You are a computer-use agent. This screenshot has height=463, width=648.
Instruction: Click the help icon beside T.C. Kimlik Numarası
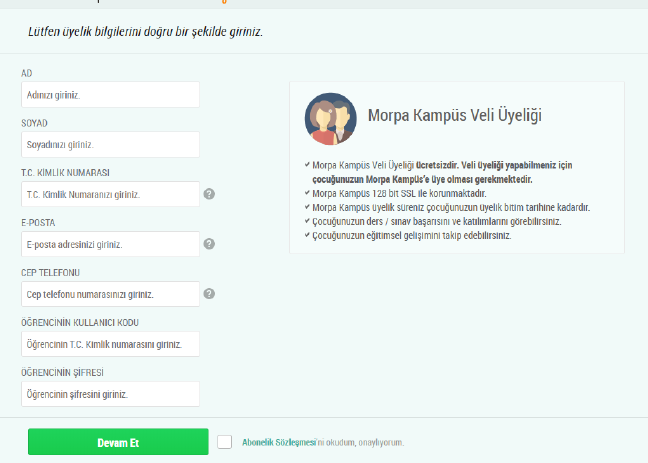[x=209, y=194]
